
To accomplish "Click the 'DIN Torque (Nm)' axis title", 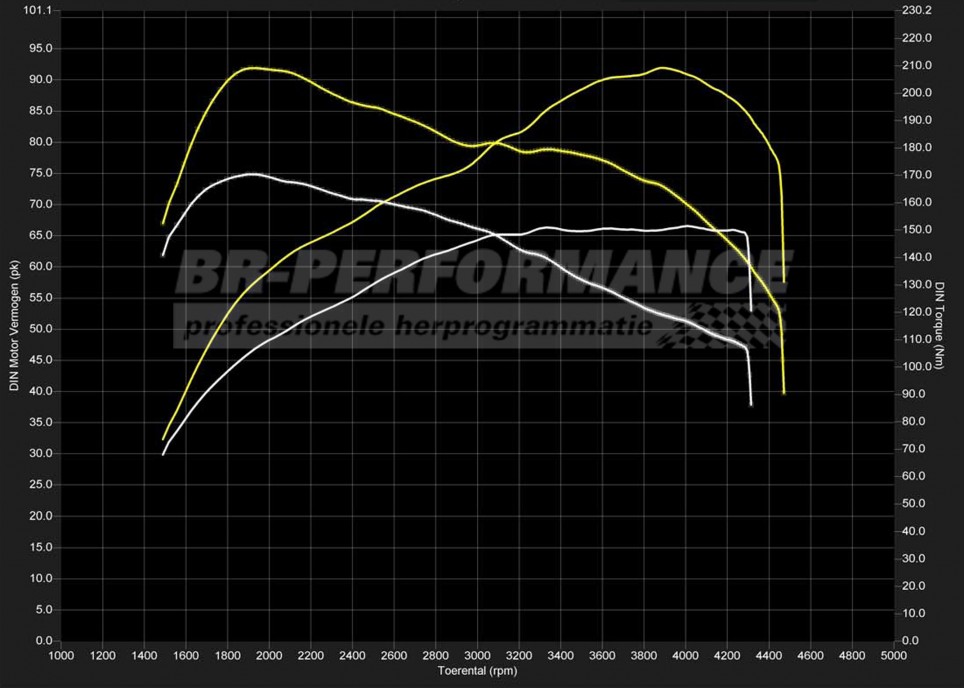I will [x=940, y=325].
